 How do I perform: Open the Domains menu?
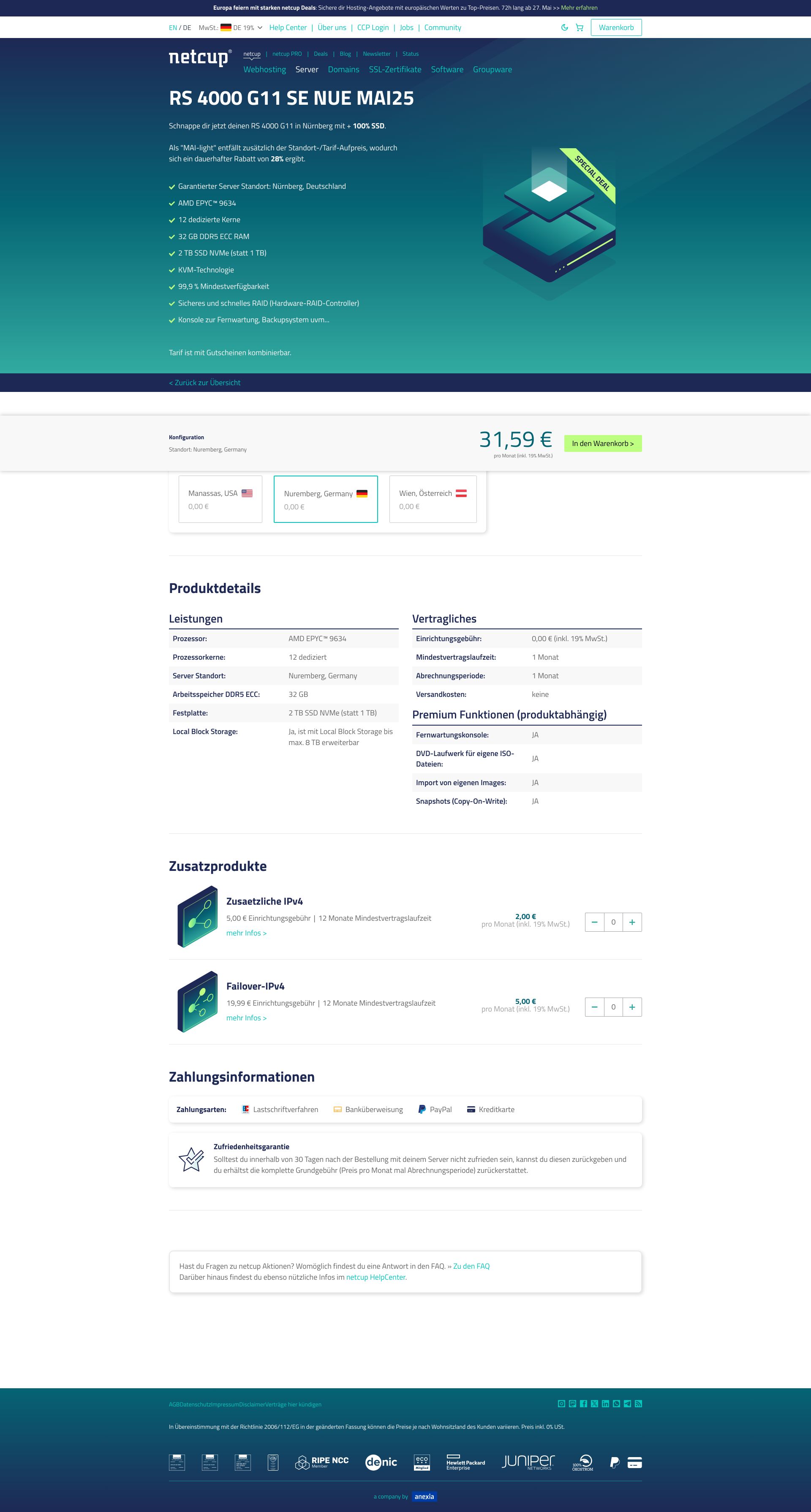pos(343,69)
